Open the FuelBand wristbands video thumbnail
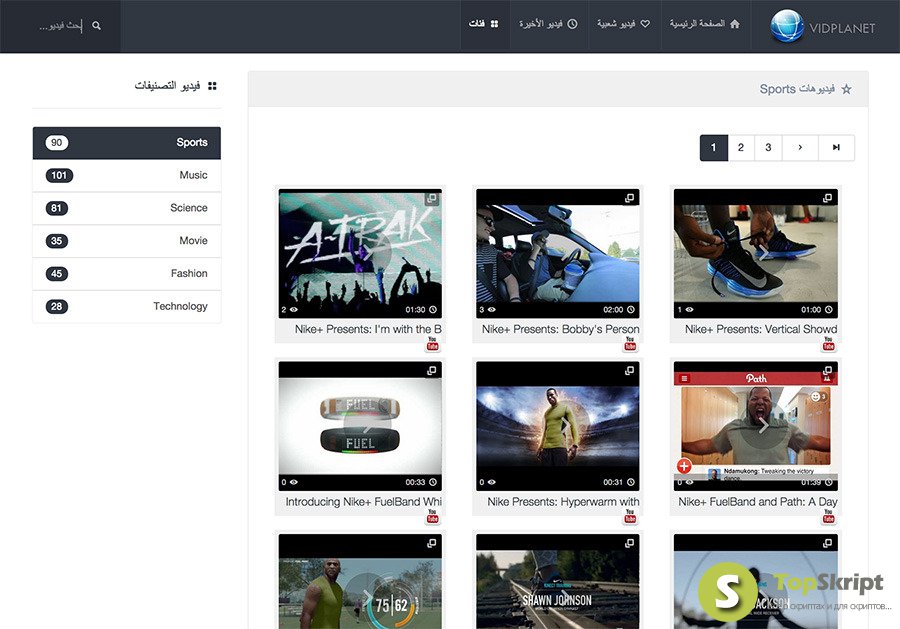The height and width of the screenshot is (629, 900). (x=360, y=426)
